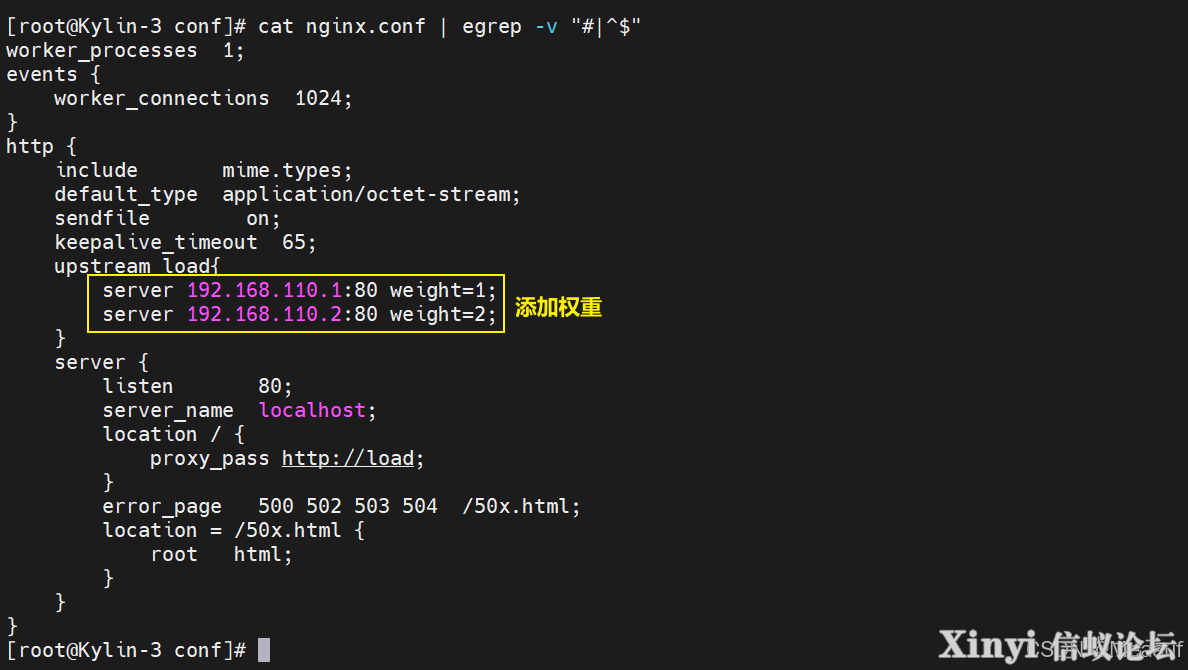1188x670 pixels.
Task: Click the yellow 添加权重 annotation label
Action: [x=558, y=307]
